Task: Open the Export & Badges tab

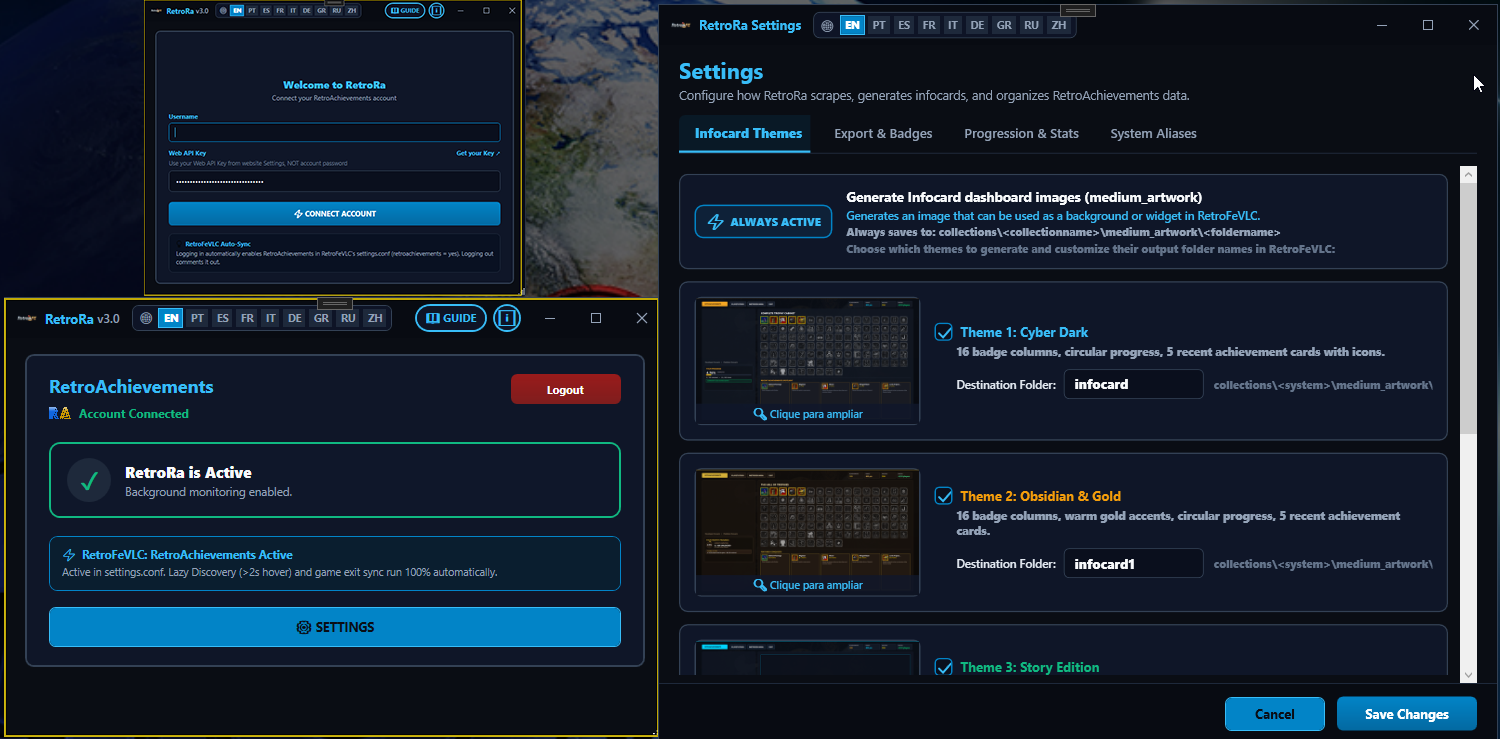Action: [883, 133]
